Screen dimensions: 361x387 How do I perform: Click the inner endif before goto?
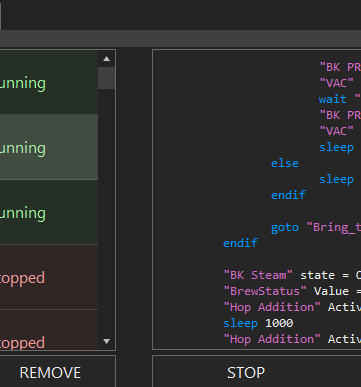pyautogui.click(x=288, y=195)
